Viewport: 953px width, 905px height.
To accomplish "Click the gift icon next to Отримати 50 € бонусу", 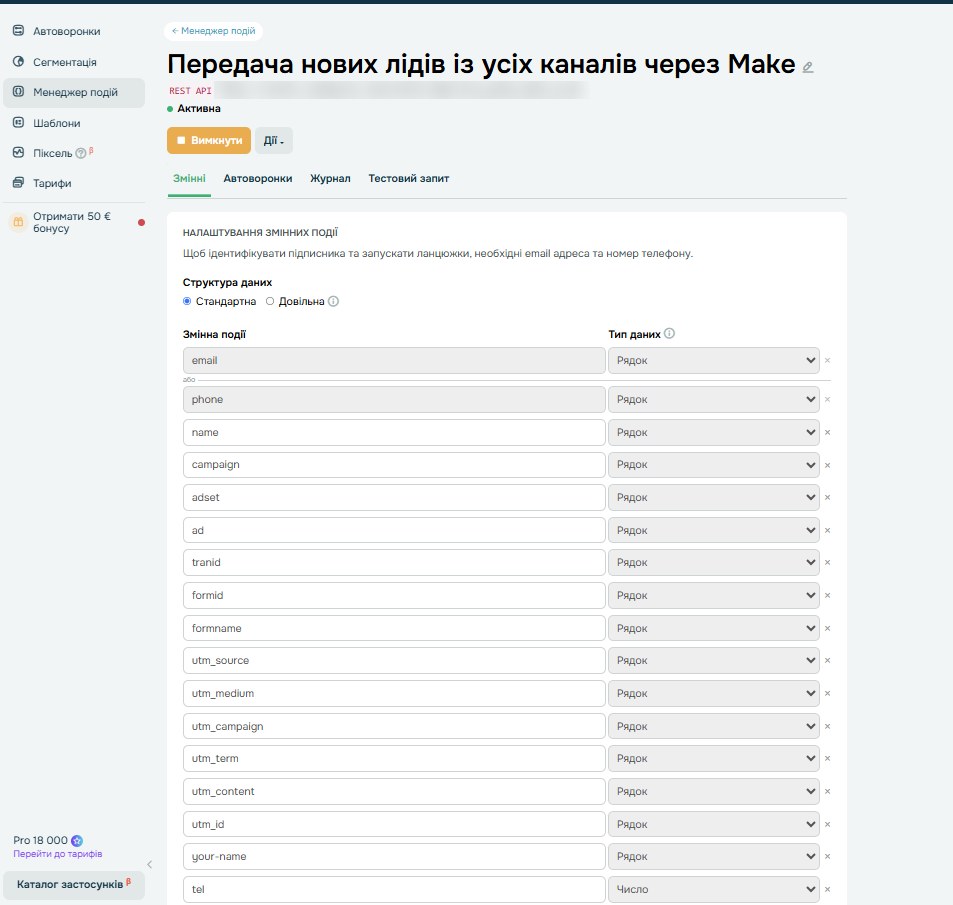I will [18, 222].
